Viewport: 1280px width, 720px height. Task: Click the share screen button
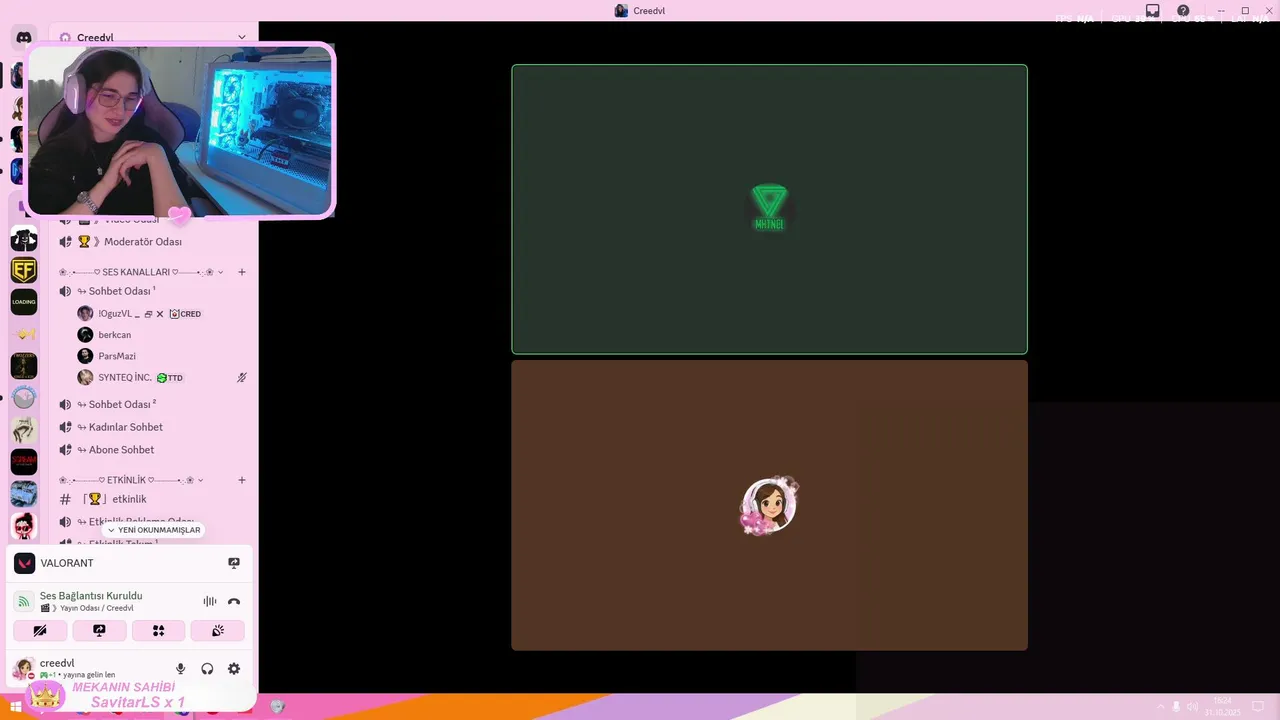(99, 630)
